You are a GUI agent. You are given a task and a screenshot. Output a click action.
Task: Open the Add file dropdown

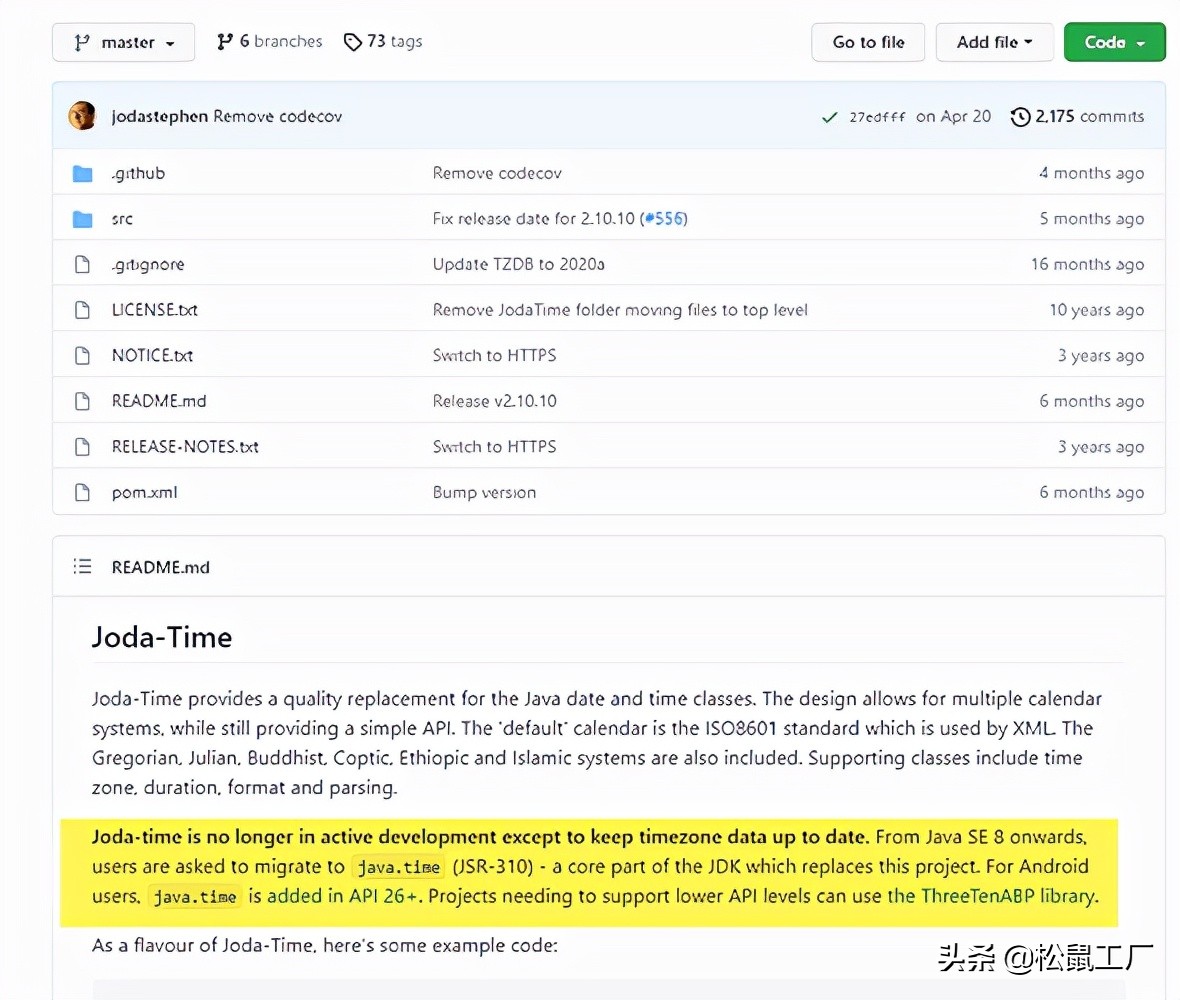(994, 42)
